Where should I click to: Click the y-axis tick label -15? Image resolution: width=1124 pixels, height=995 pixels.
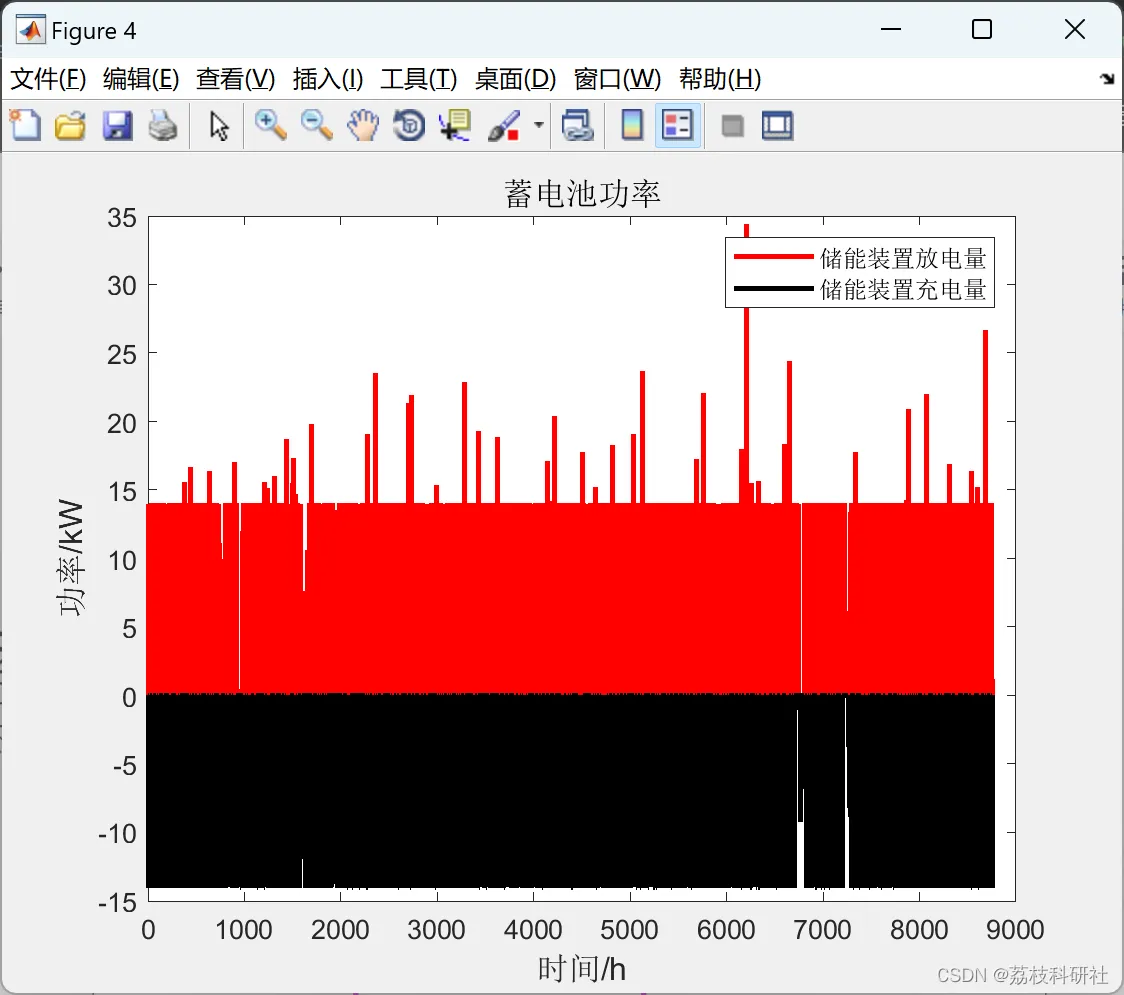coord(118,903)
